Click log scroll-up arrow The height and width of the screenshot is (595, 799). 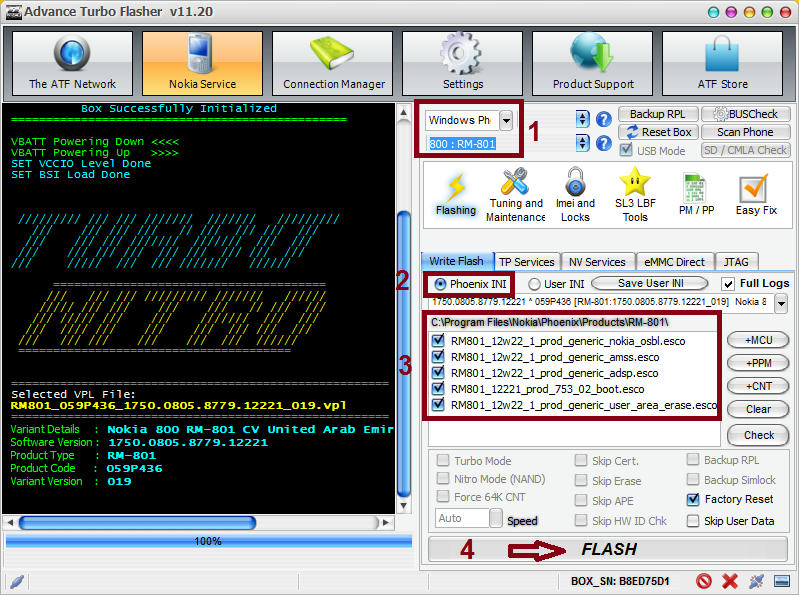tap(404, 112)
